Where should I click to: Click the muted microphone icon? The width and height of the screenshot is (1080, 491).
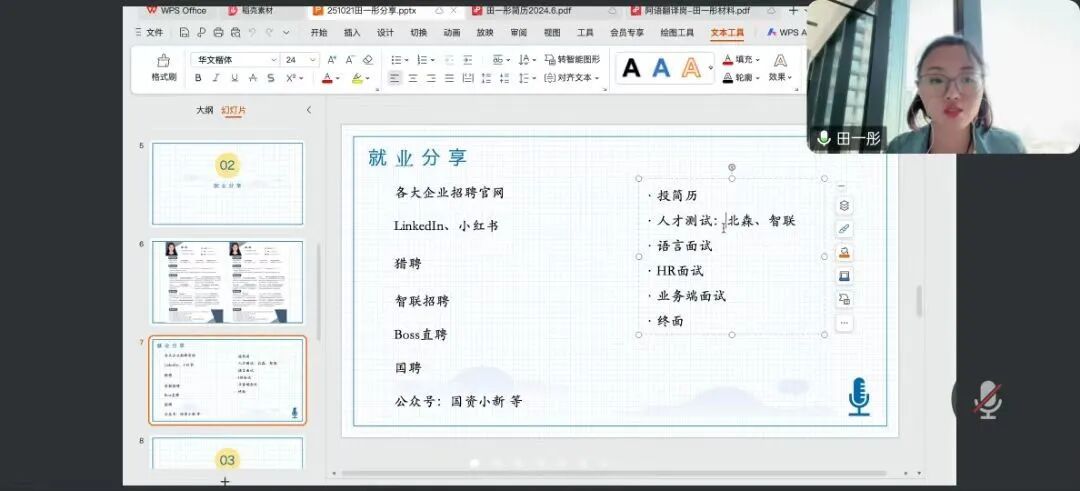click(987, 399)
